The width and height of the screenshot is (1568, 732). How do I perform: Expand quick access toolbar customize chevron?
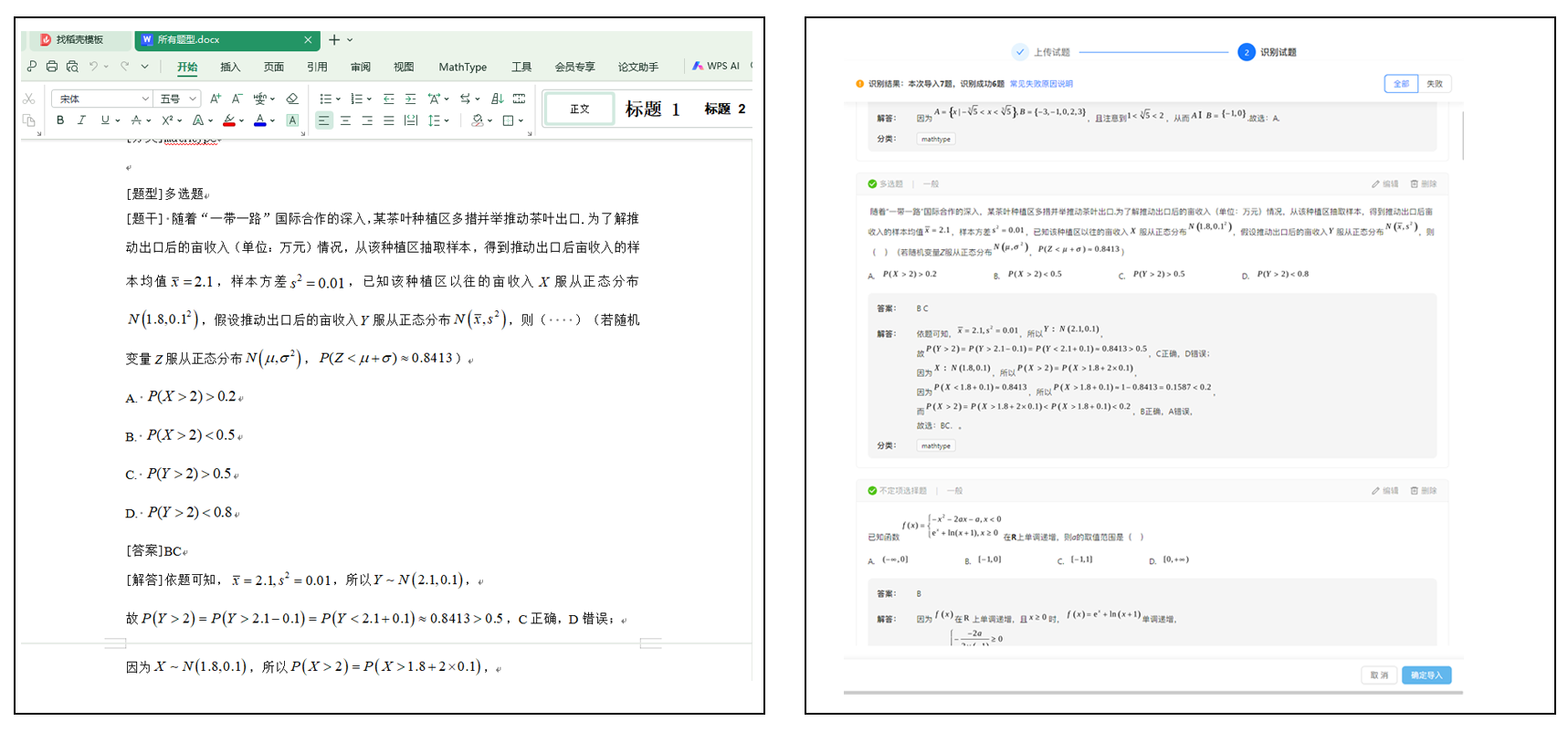pos(145,67)
